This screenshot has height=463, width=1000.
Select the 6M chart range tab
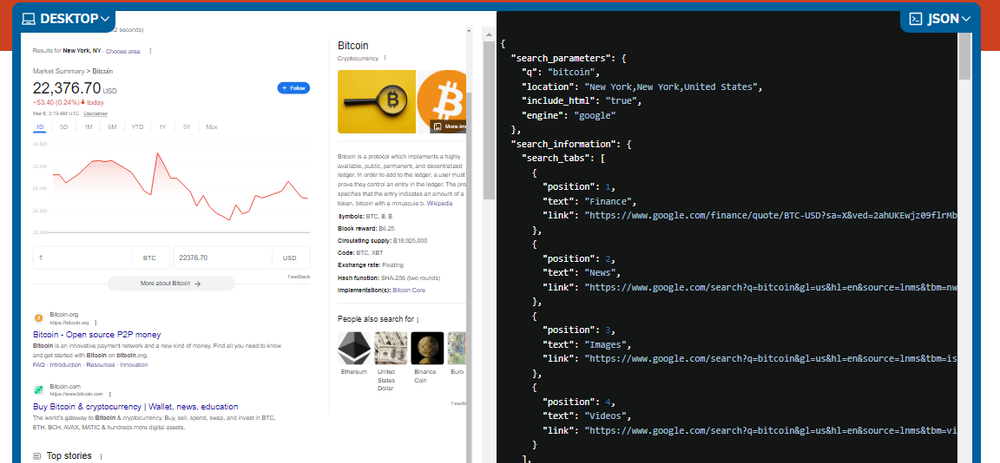[112, 127]
